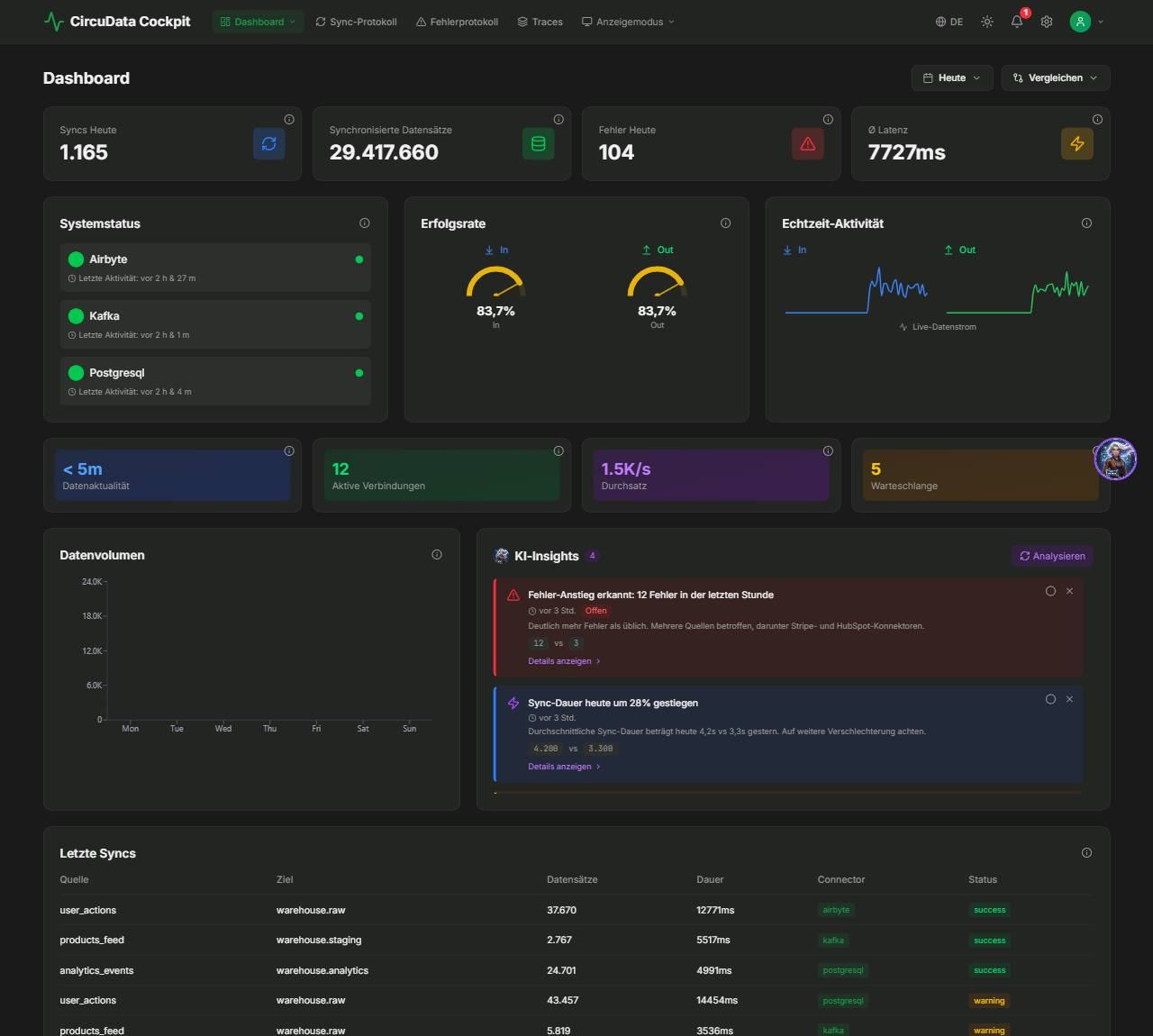Select the Airbyte status row

tap(215, 268)
